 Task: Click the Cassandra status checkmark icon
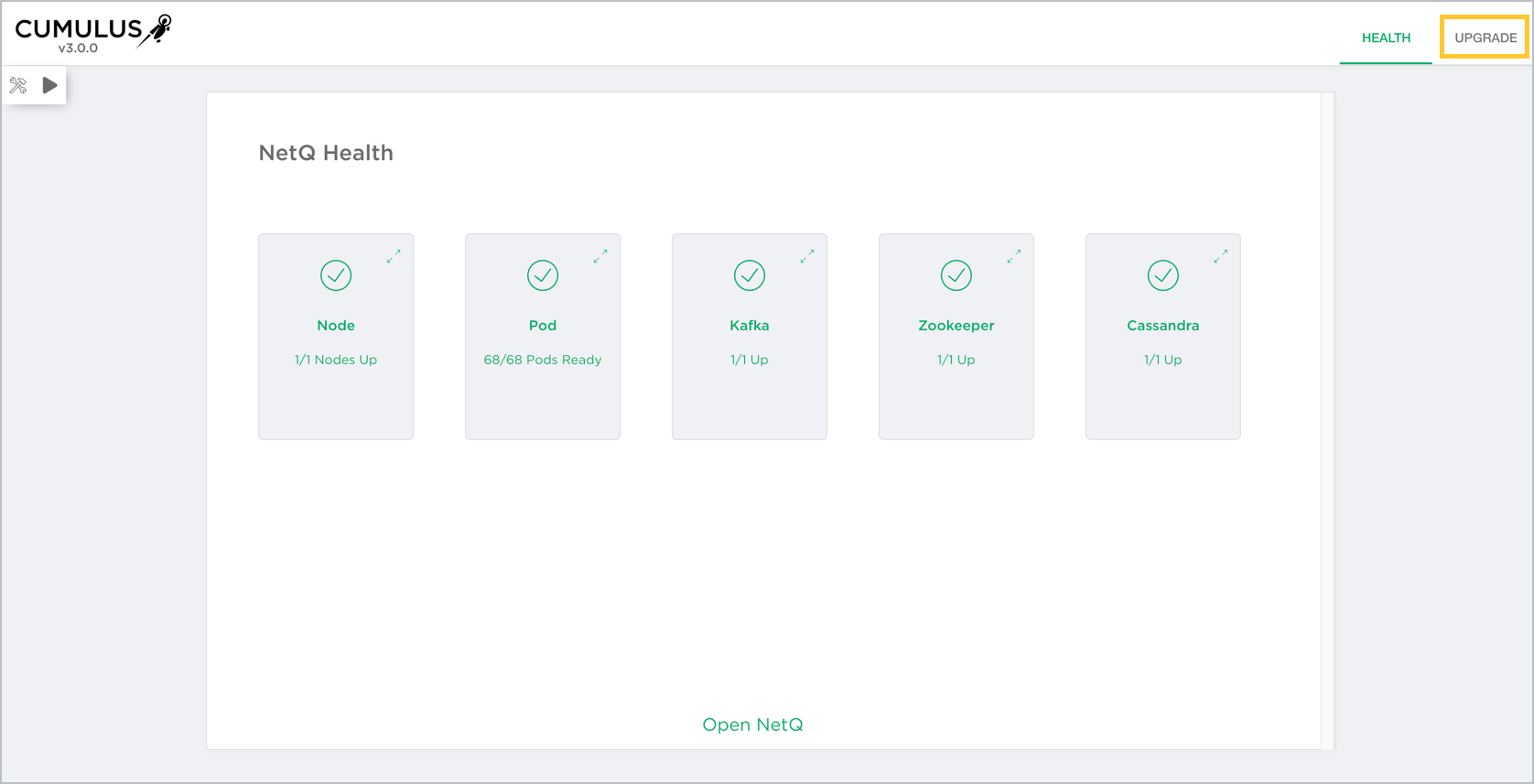1163,275
